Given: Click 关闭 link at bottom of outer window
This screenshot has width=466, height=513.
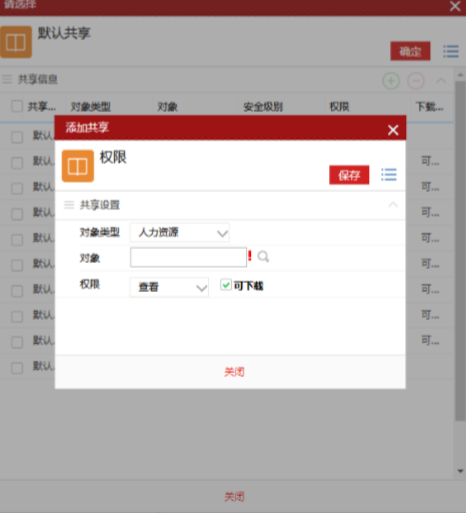Looking at the screenshot, I should coord(234,497).
